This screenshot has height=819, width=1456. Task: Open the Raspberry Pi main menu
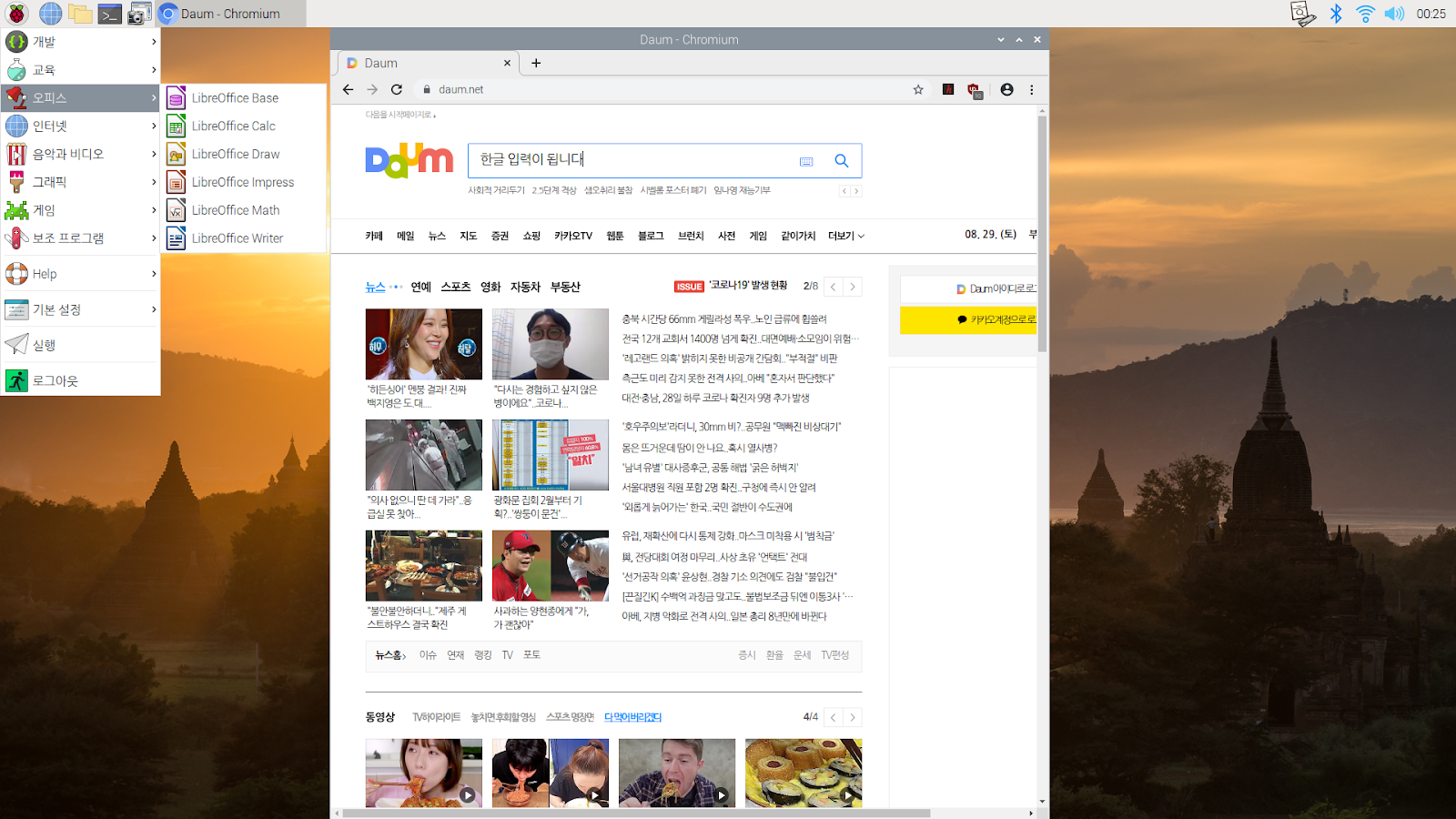point(17,14)
